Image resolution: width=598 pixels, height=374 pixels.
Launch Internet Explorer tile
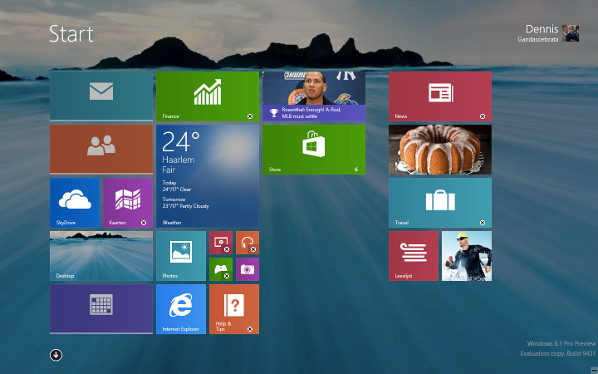[x=181, y=309]
